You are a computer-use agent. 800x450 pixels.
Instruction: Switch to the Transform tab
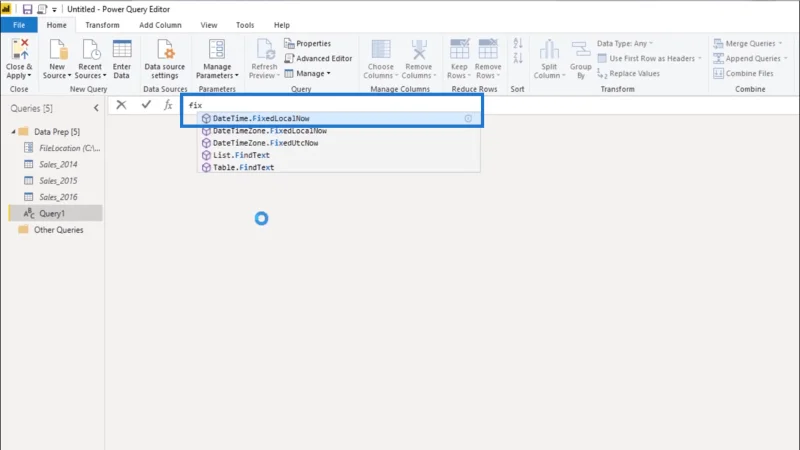pos(102,25)
